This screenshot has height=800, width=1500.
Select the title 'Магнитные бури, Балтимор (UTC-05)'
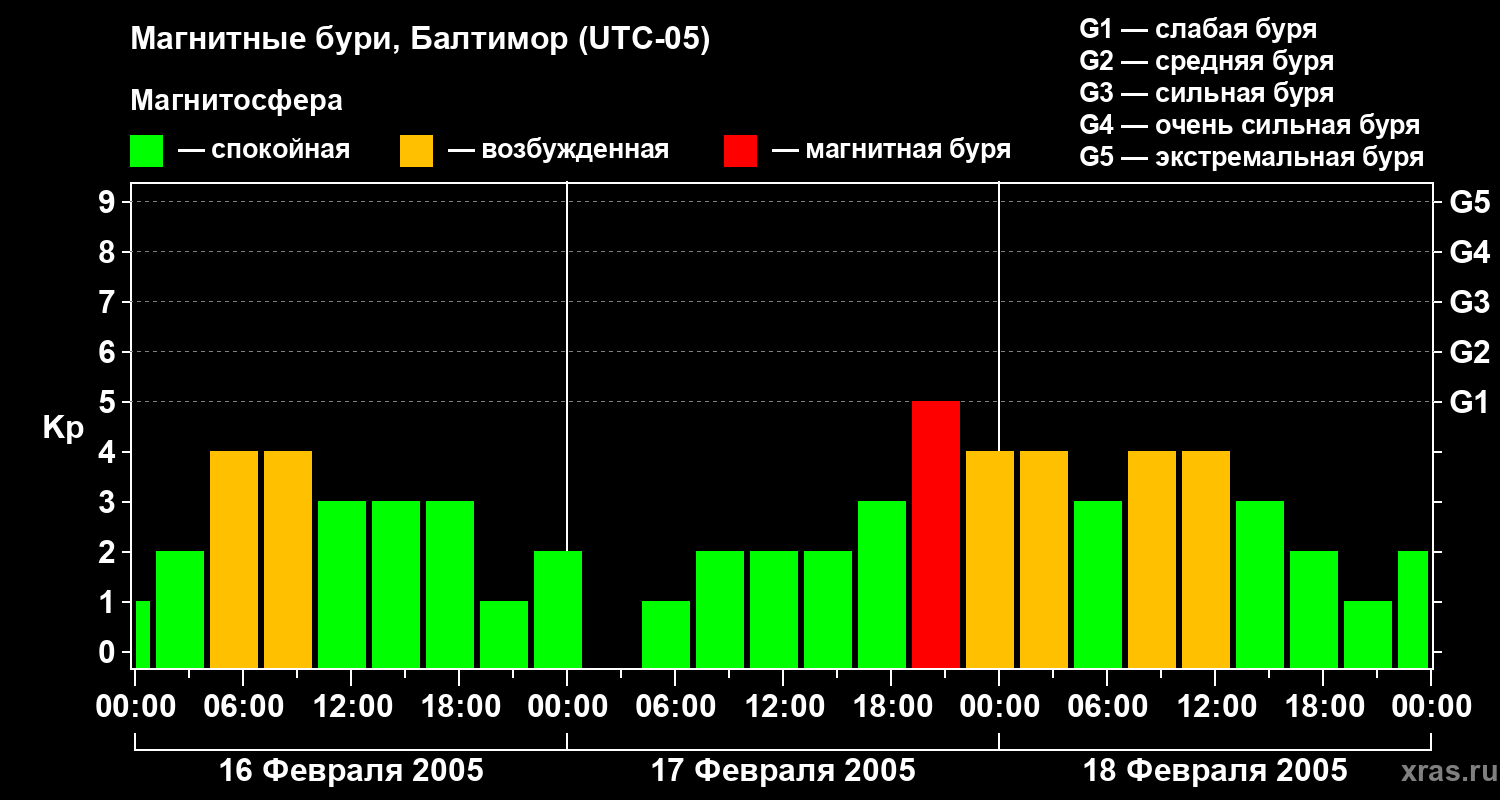click(x=420, y=40)
